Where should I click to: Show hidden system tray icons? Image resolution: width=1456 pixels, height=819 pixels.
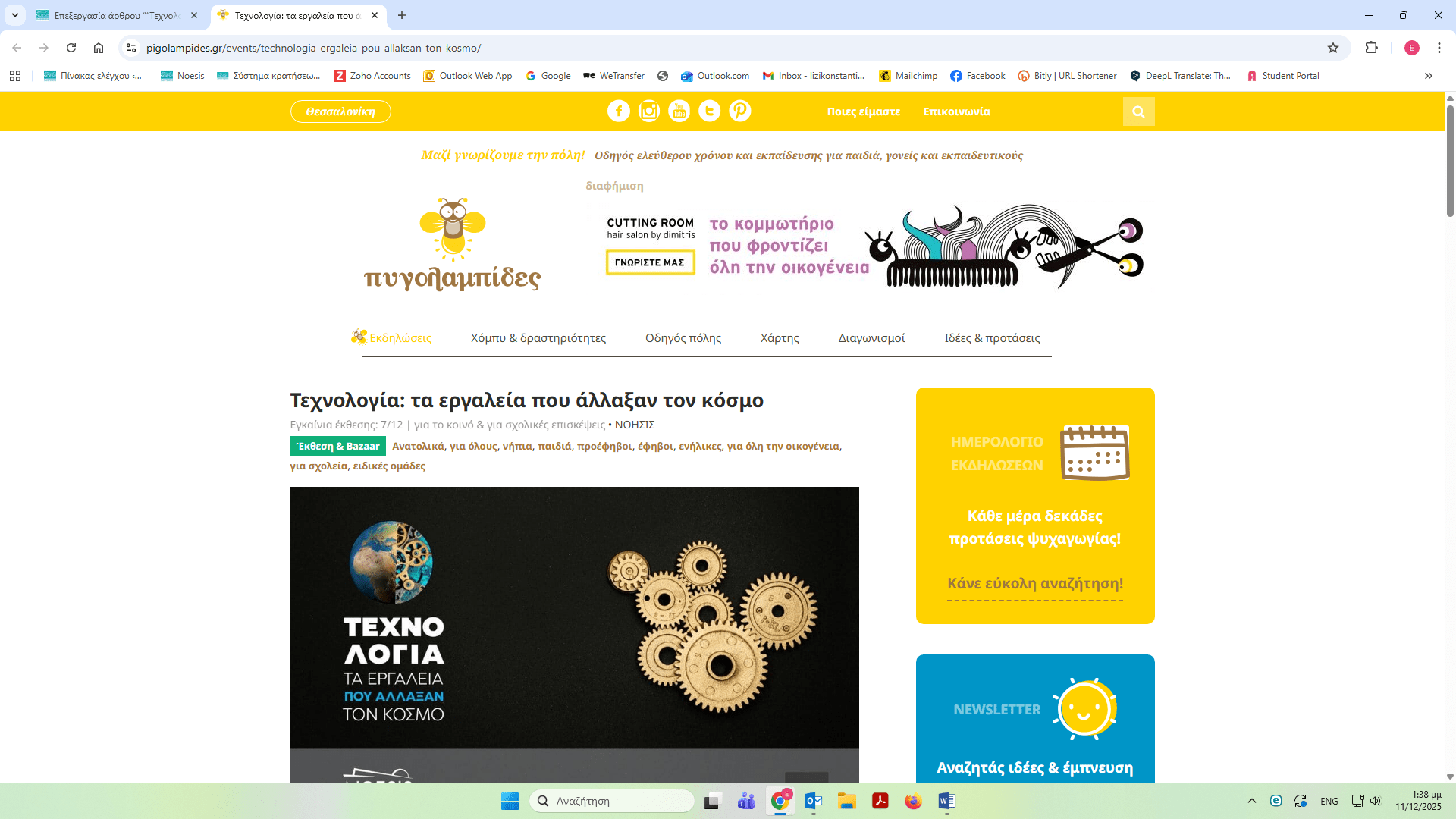coord(1252,801)
